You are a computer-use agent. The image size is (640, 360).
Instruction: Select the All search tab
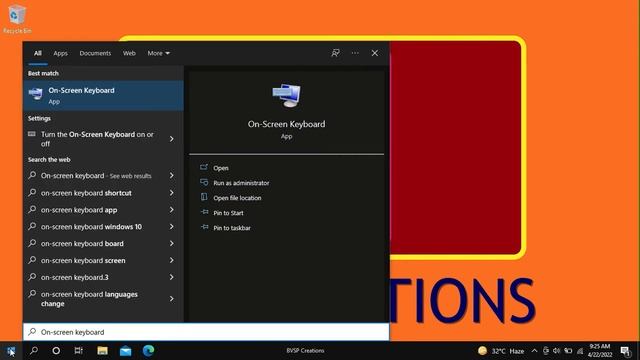(38, 53)
